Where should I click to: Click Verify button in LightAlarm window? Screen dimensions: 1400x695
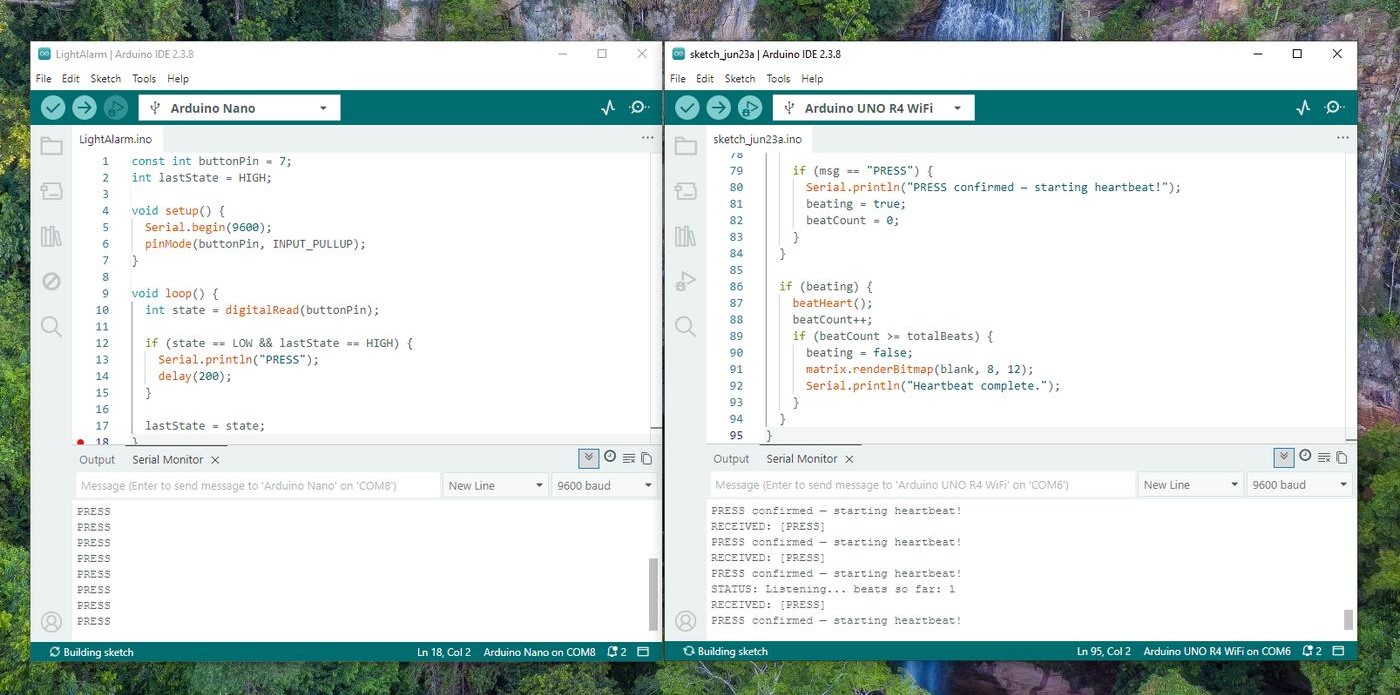53,108
